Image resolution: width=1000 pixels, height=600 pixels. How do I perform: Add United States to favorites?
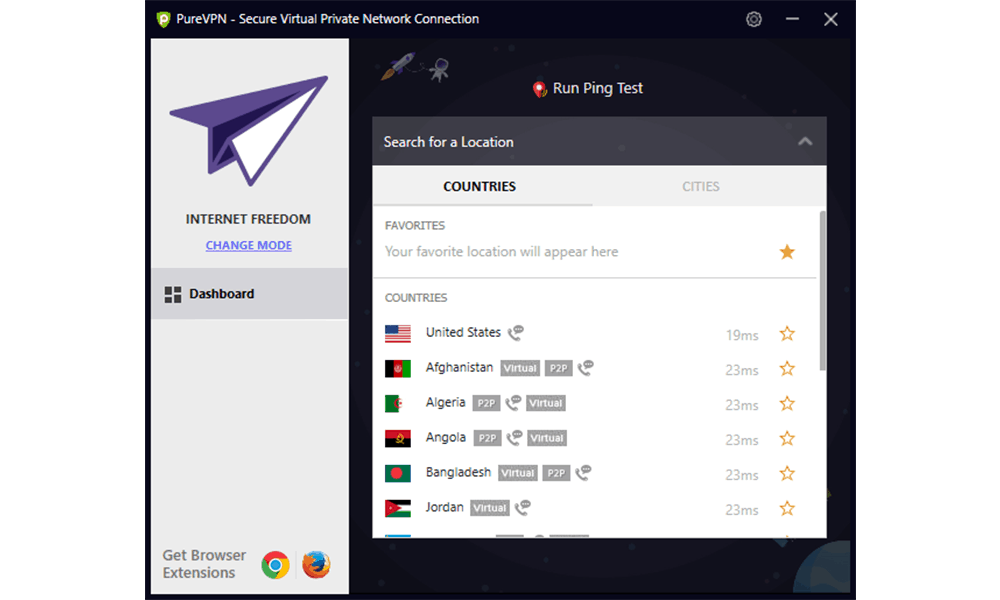click(787, 333)
